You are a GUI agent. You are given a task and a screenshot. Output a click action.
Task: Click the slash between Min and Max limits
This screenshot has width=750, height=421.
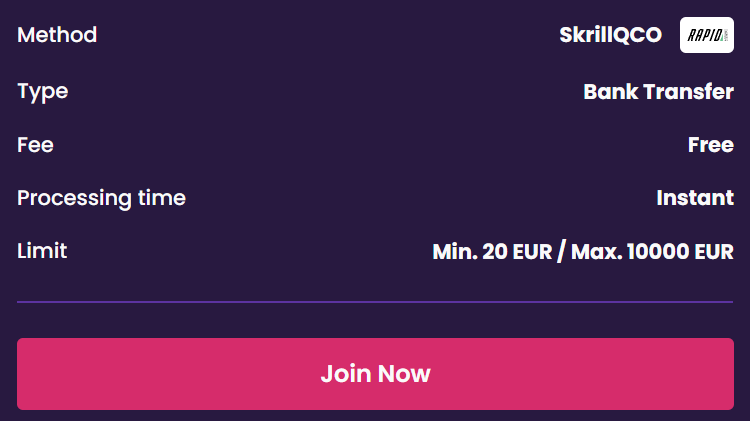pyautogui.click(x=561, y=252)
